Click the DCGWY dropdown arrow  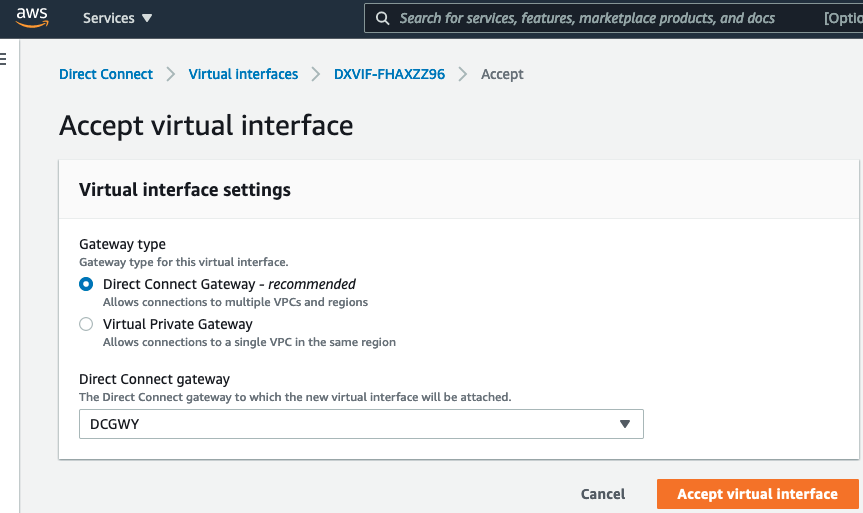(x=625, y=424)
